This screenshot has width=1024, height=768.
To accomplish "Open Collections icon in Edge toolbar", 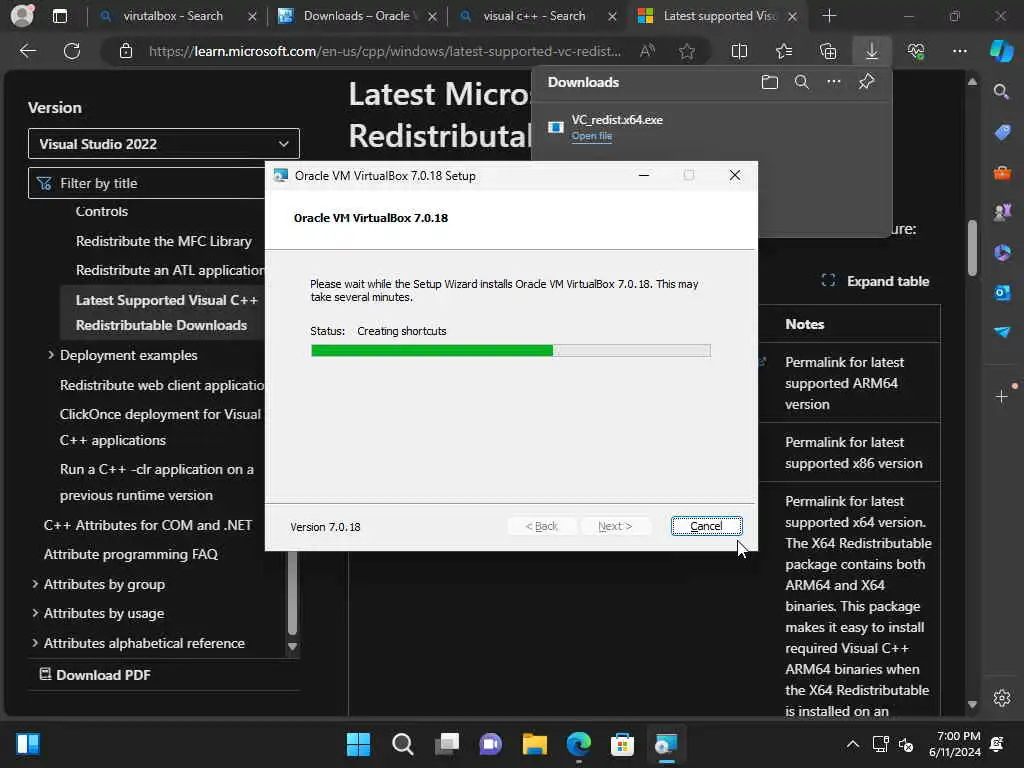I will 828,51.
